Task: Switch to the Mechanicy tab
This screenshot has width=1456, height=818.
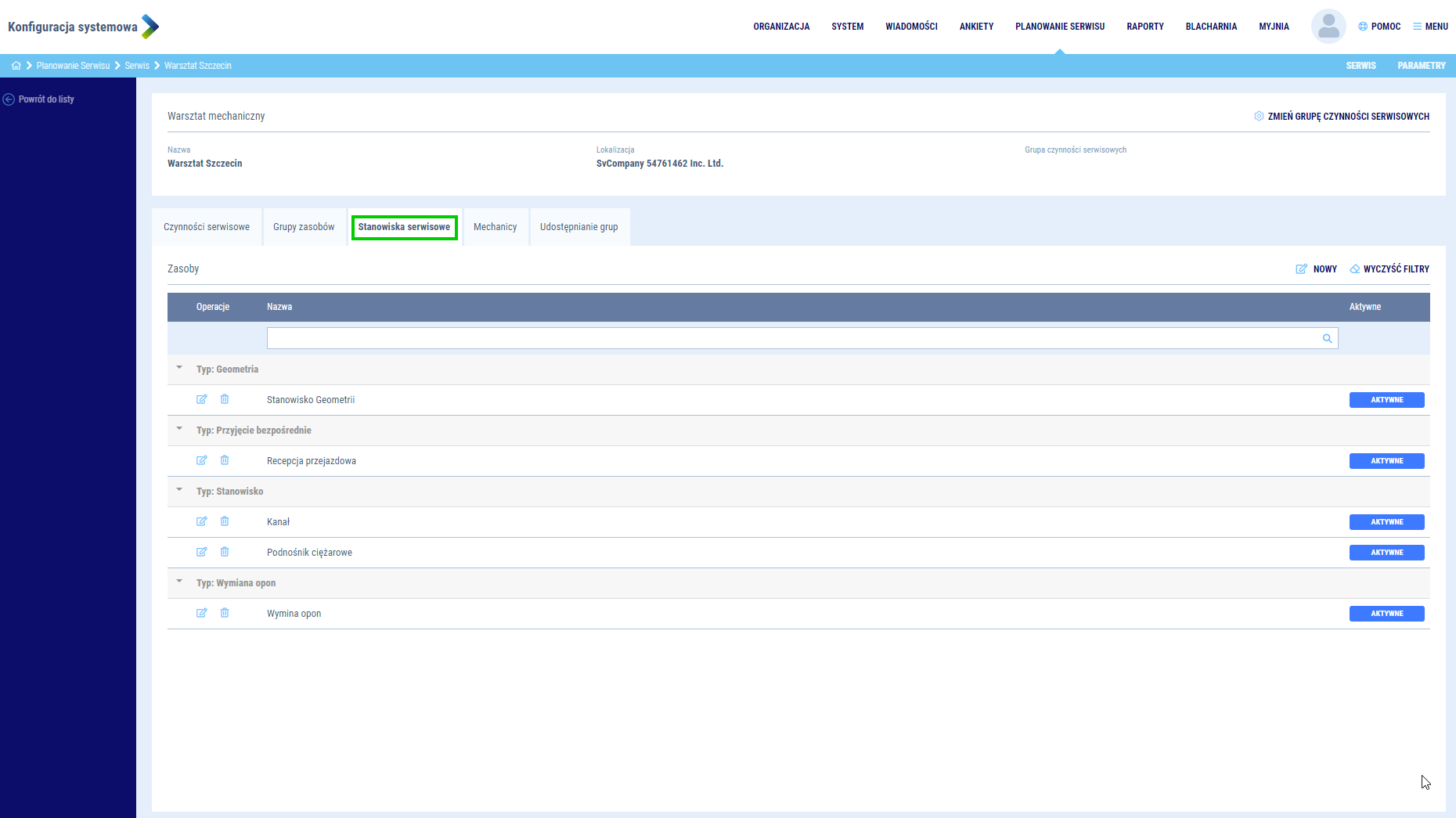Action: coord(495,227)
